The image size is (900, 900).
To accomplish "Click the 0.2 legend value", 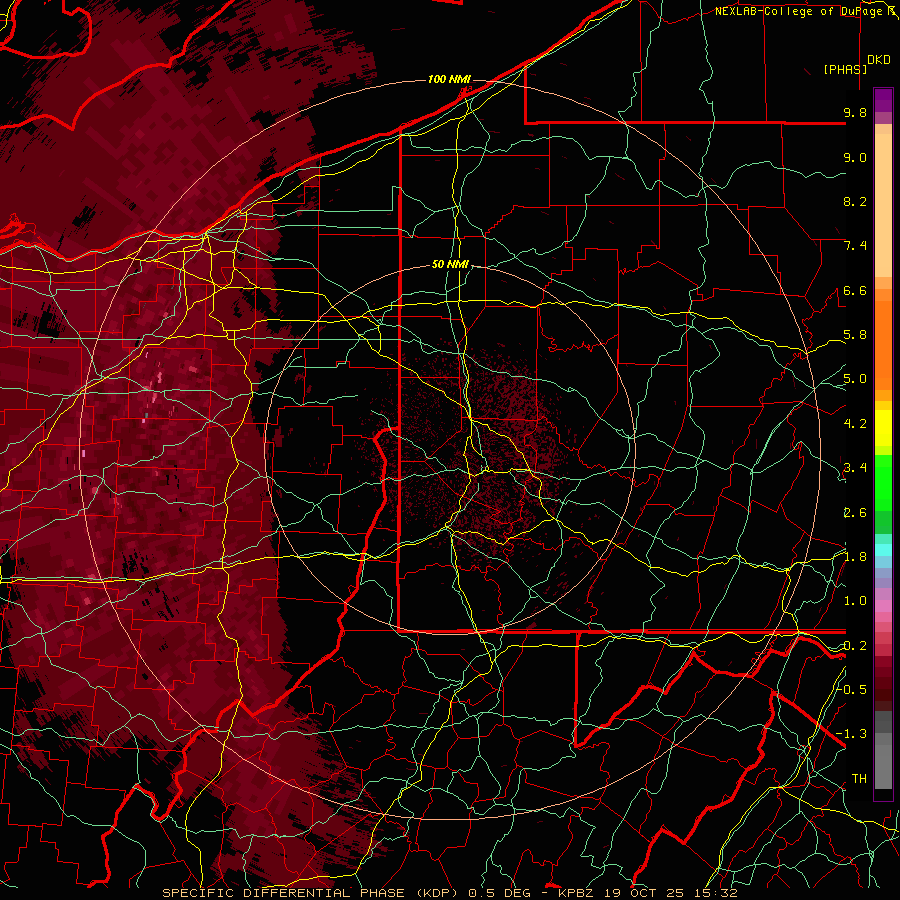I will [x=855, y=646].
